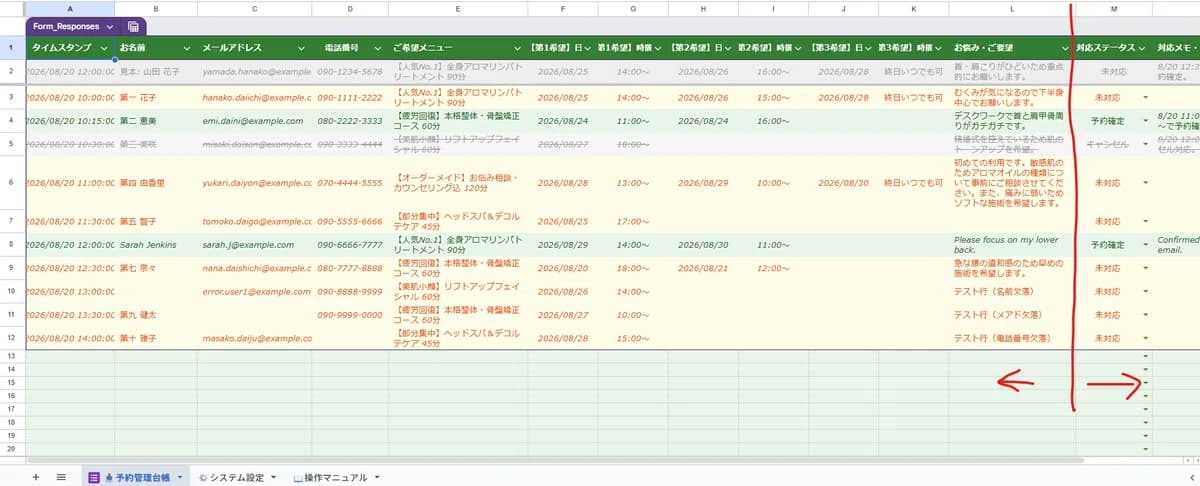Click the cell 見本: 山田 花子
The image size is (1200, 486).
[x=157, y=72]
